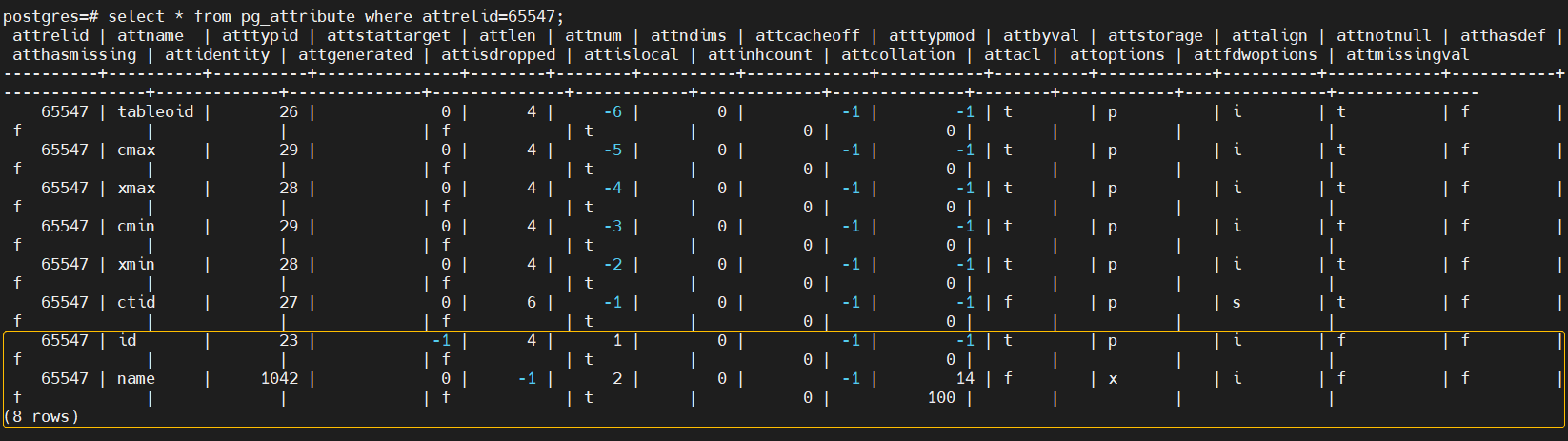Viewport: 1568px width, 441px height.
Task: Click the cmax row name
Action: click(136, 150)
